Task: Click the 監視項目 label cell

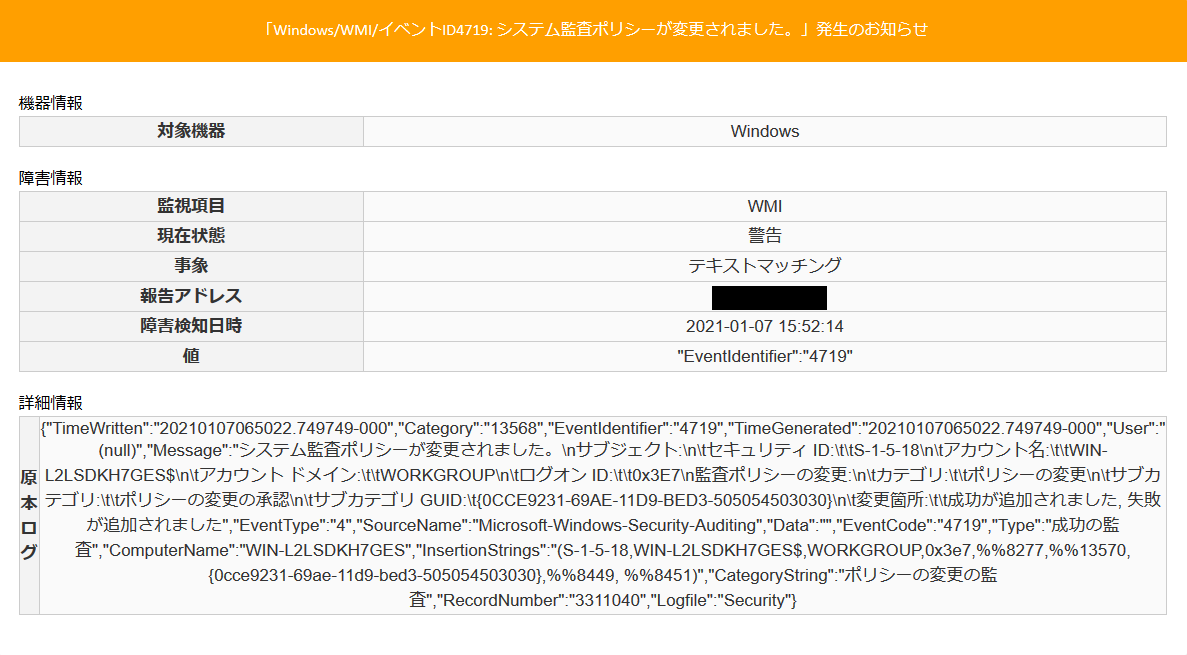Action: (192, 206)
